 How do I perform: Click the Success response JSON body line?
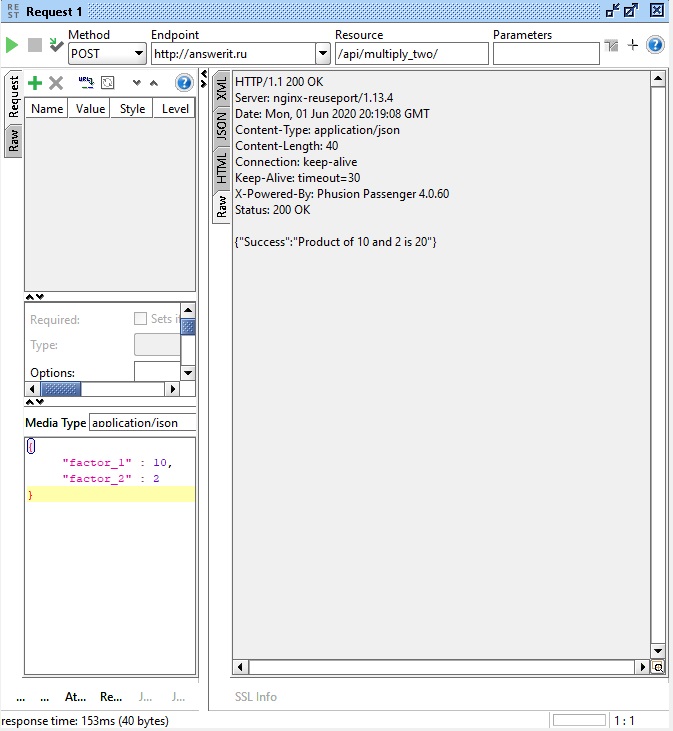[x=336, y=241]
